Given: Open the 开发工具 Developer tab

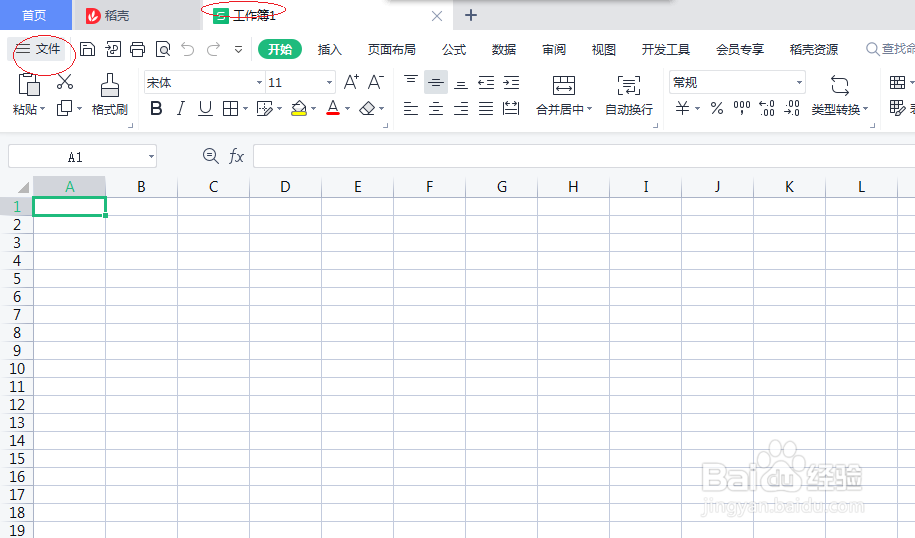Looking at the screenshot, I should (666, 50).
